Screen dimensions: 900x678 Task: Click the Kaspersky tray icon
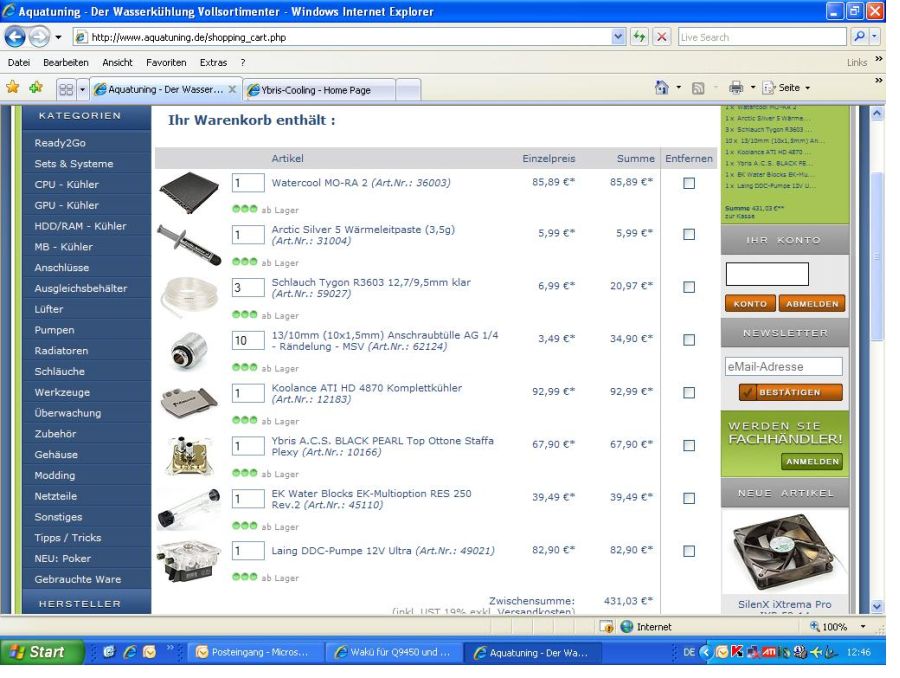(737, 652)
